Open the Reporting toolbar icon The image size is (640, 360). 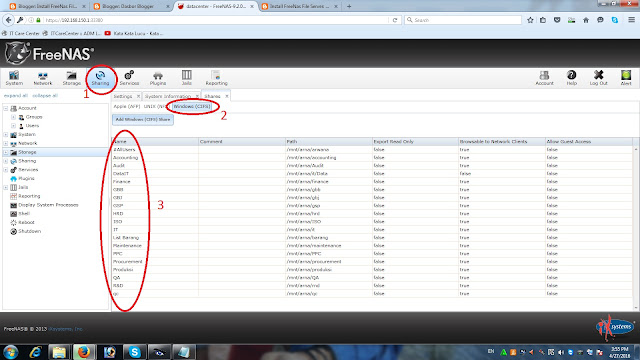point(216,78)
